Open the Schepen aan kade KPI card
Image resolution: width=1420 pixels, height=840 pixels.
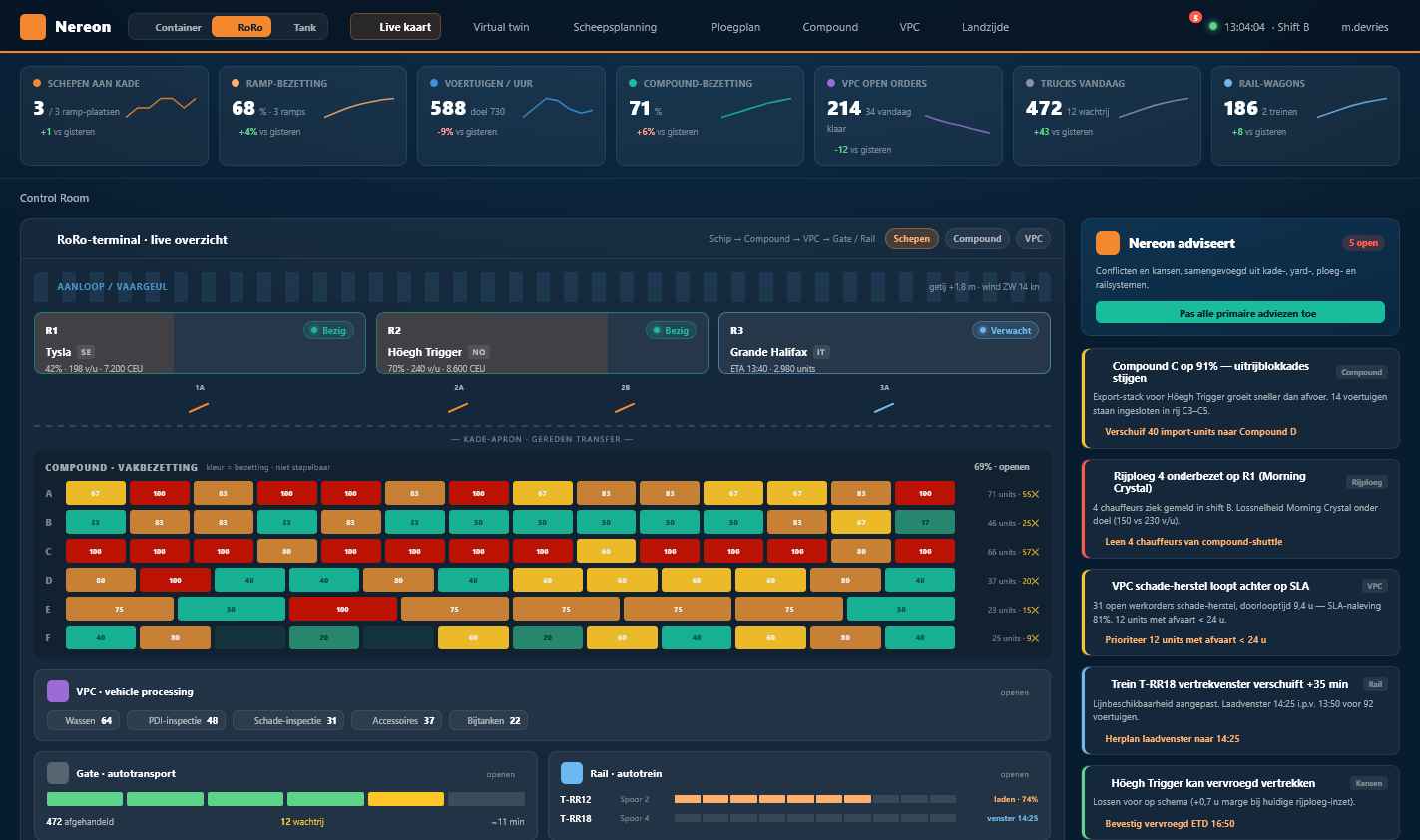pos(114,116)
